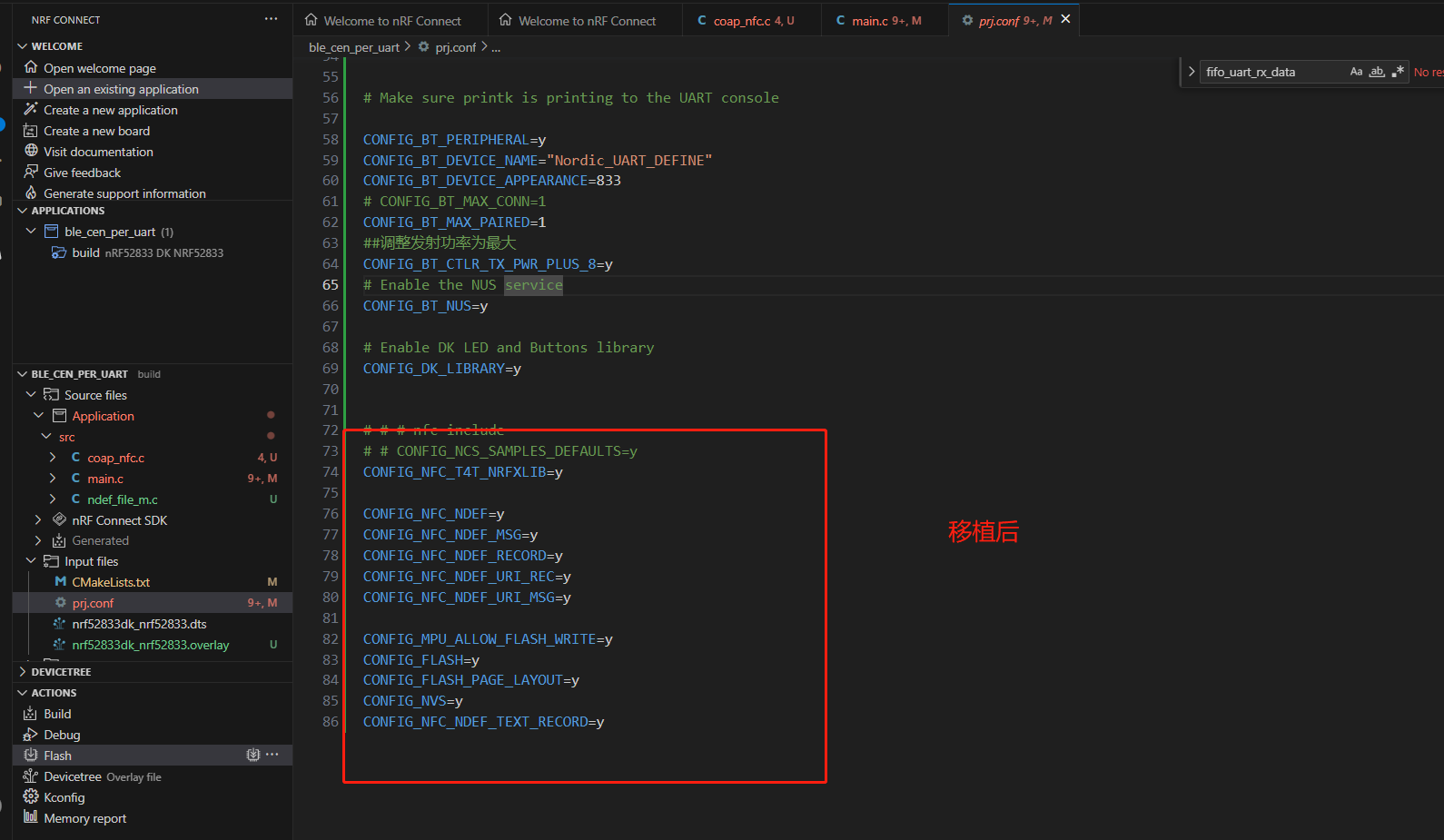Click the wand icon beside Create a new application
Image resolution: width=1444 pixels, height=840 pixels.
[31, 109]
